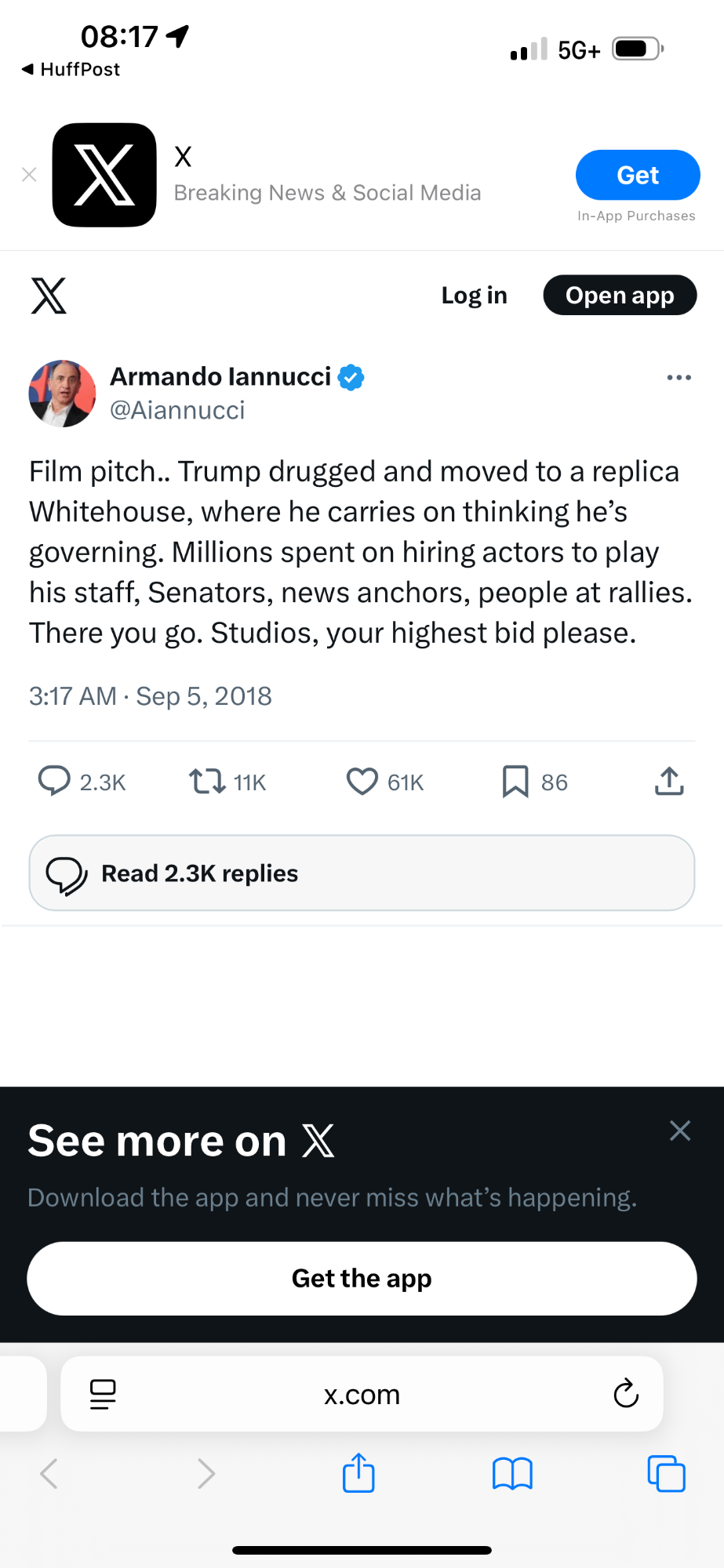Viewport: 724px width, 1568px height.
Task: Open Armando Iannucci's profile picture
Action: pos(62,394)
